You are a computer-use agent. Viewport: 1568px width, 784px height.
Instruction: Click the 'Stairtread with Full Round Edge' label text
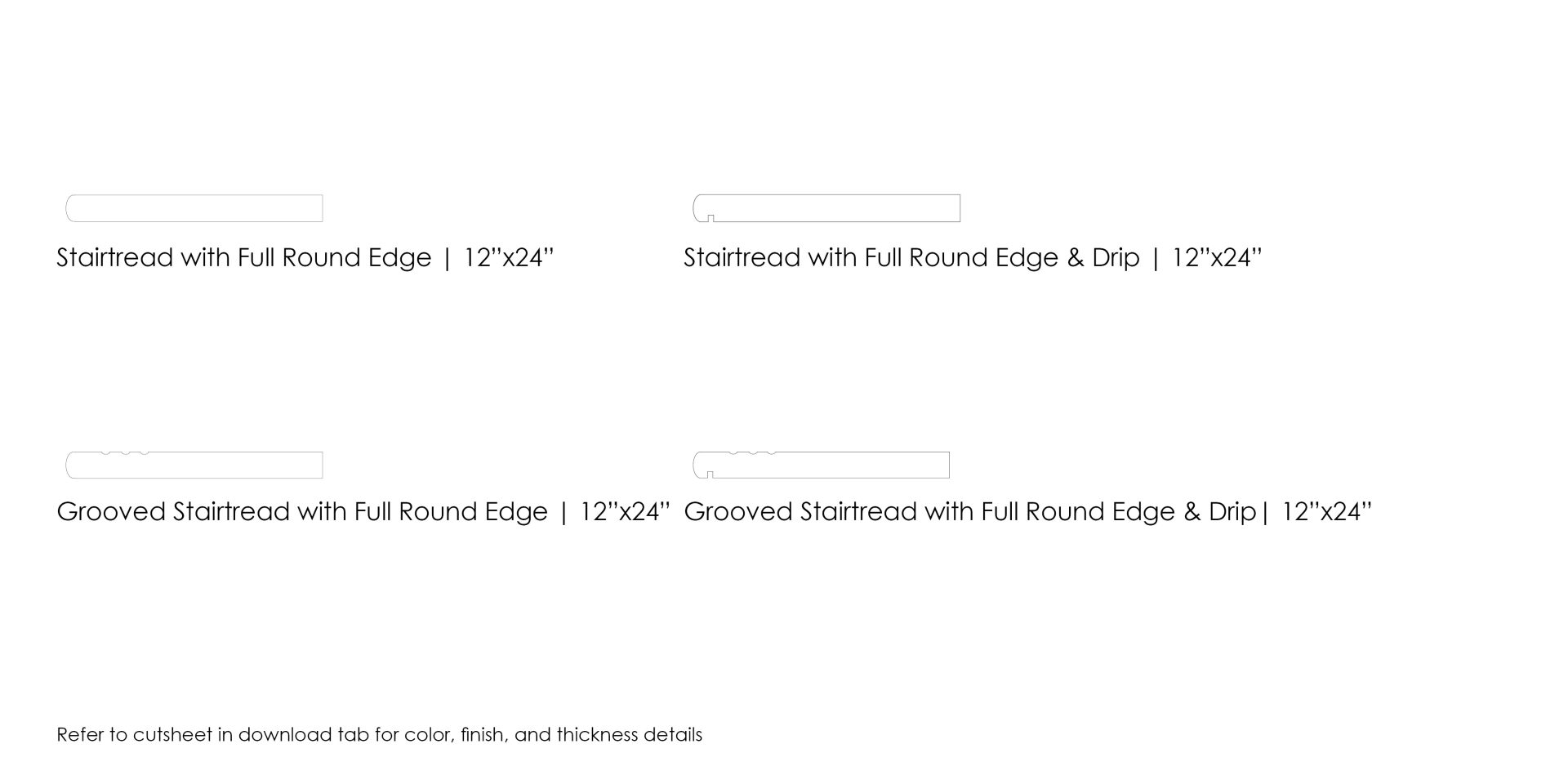tap(243, 258)
